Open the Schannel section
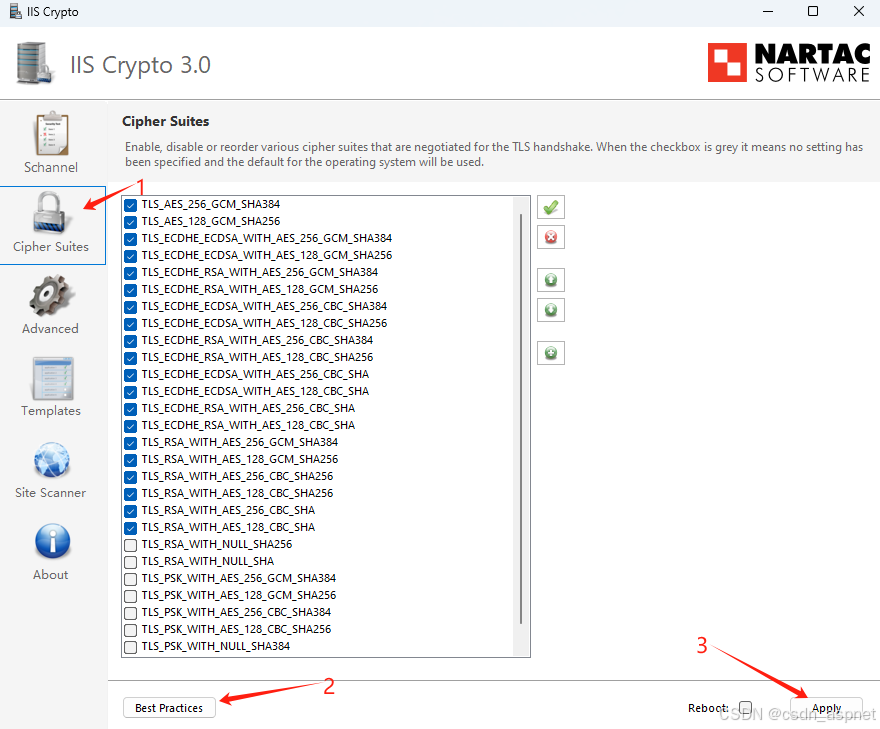The width and height of the screenshot is (880, 729). (x=52, y=143)
